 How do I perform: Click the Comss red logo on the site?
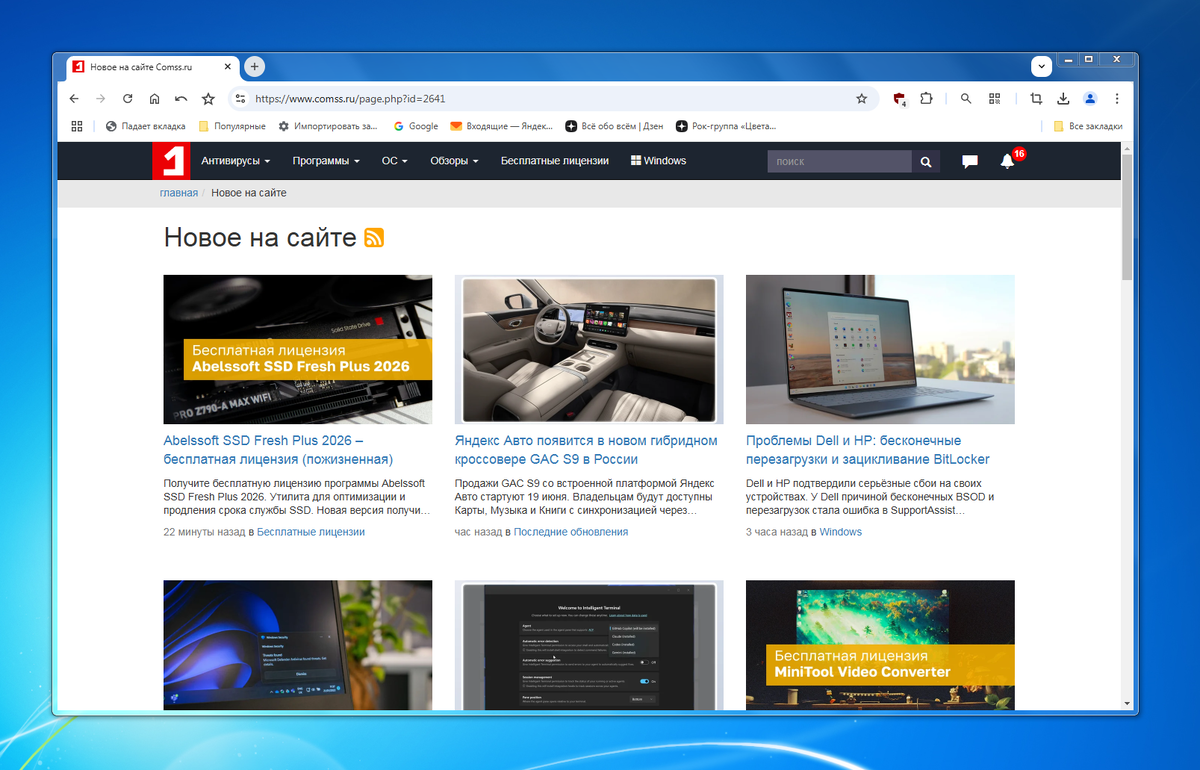(170, 161)
